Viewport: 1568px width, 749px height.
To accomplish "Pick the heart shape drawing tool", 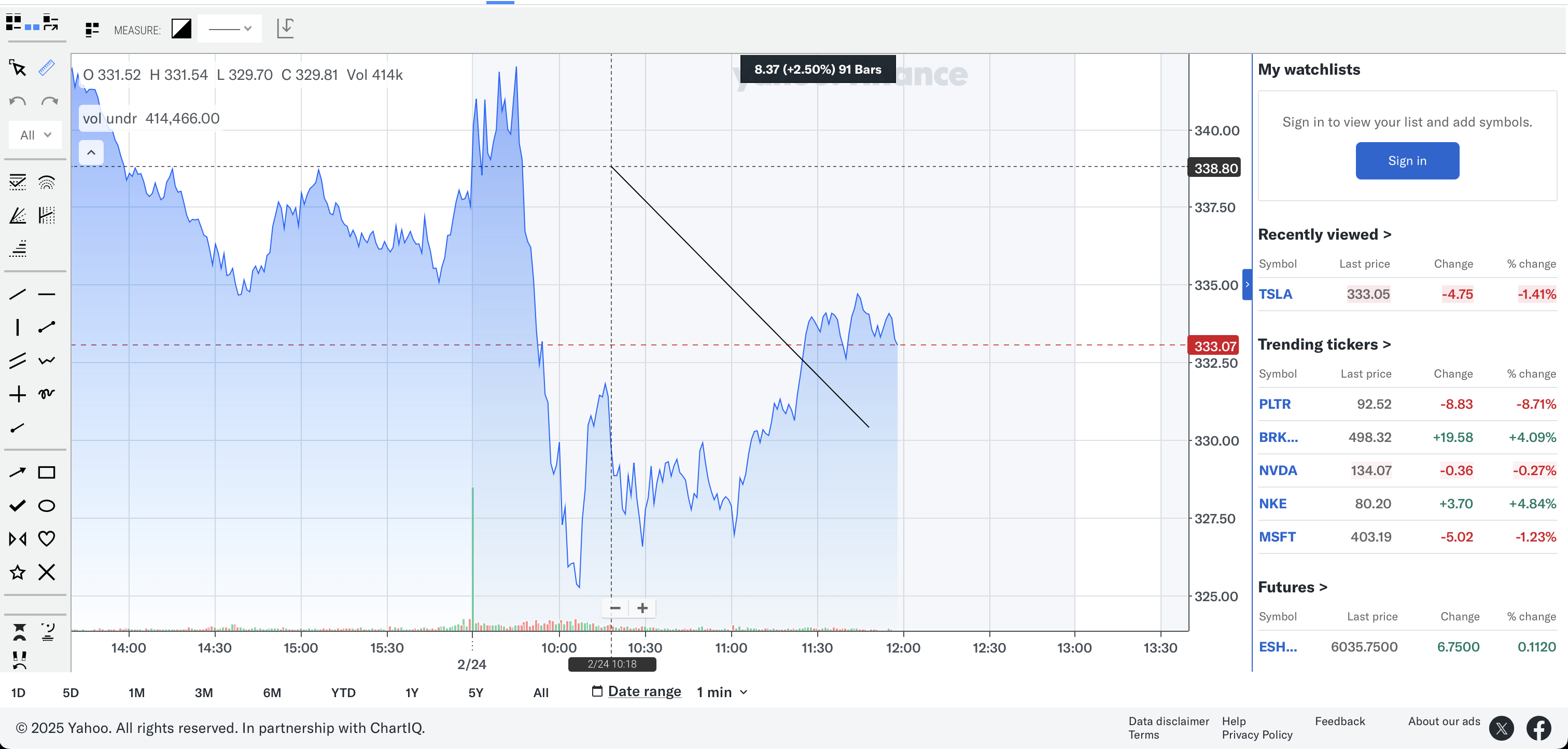I will 47,538.
